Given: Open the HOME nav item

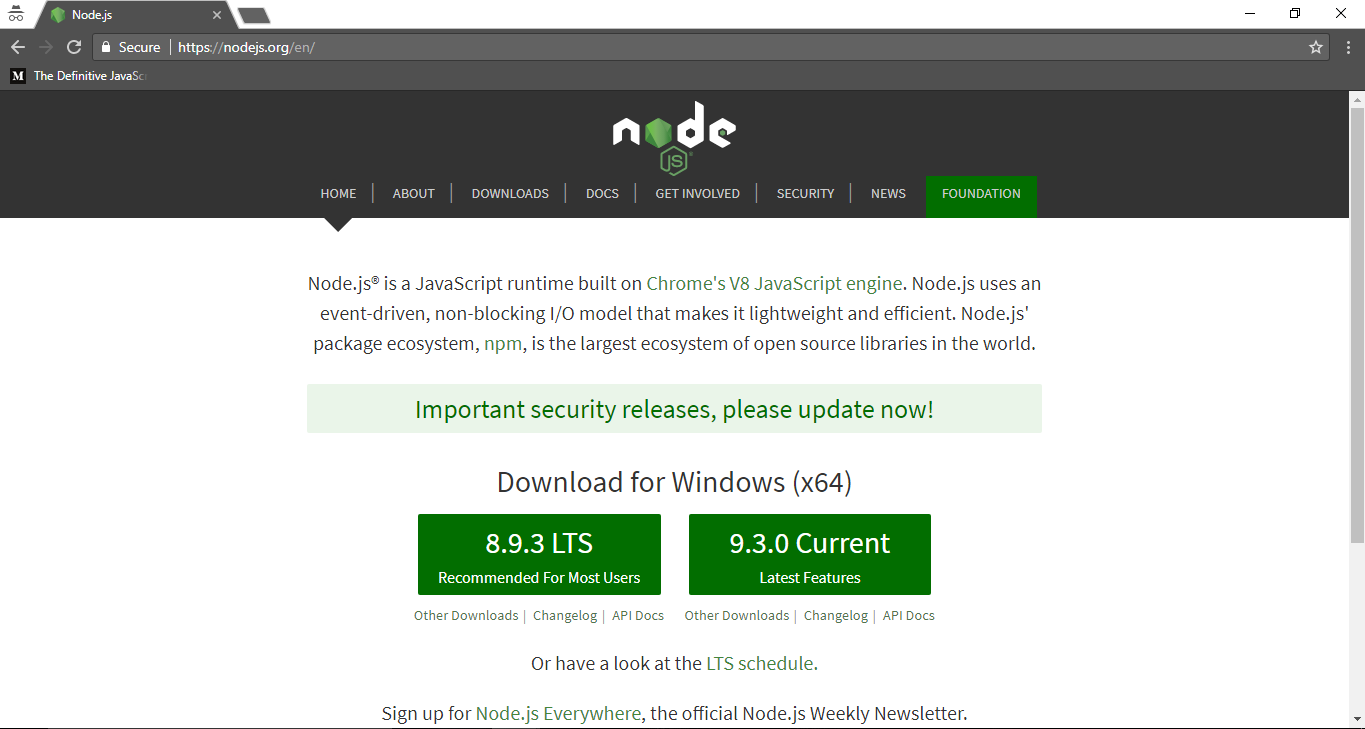Looking at the screenshot, I should tap(338, 194).
